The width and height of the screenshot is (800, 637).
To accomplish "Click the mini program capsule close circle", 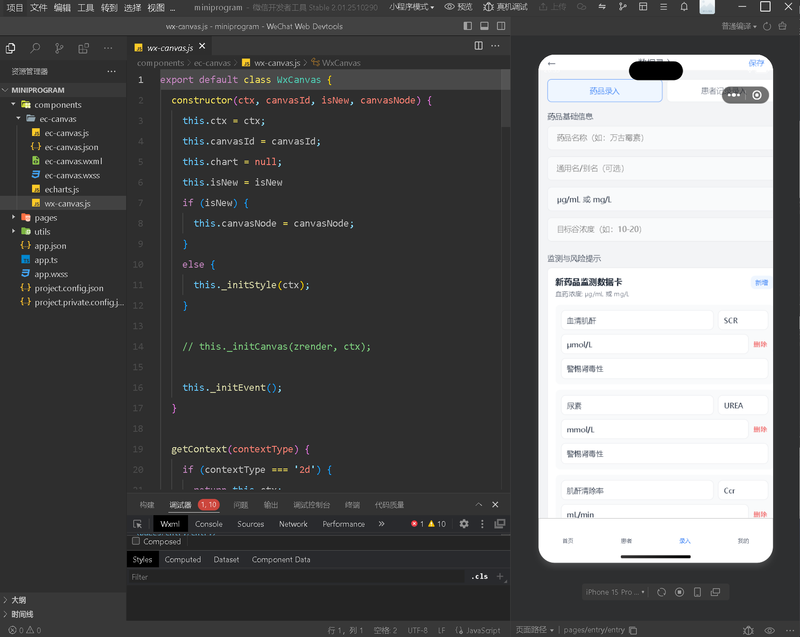I will 757,95.
